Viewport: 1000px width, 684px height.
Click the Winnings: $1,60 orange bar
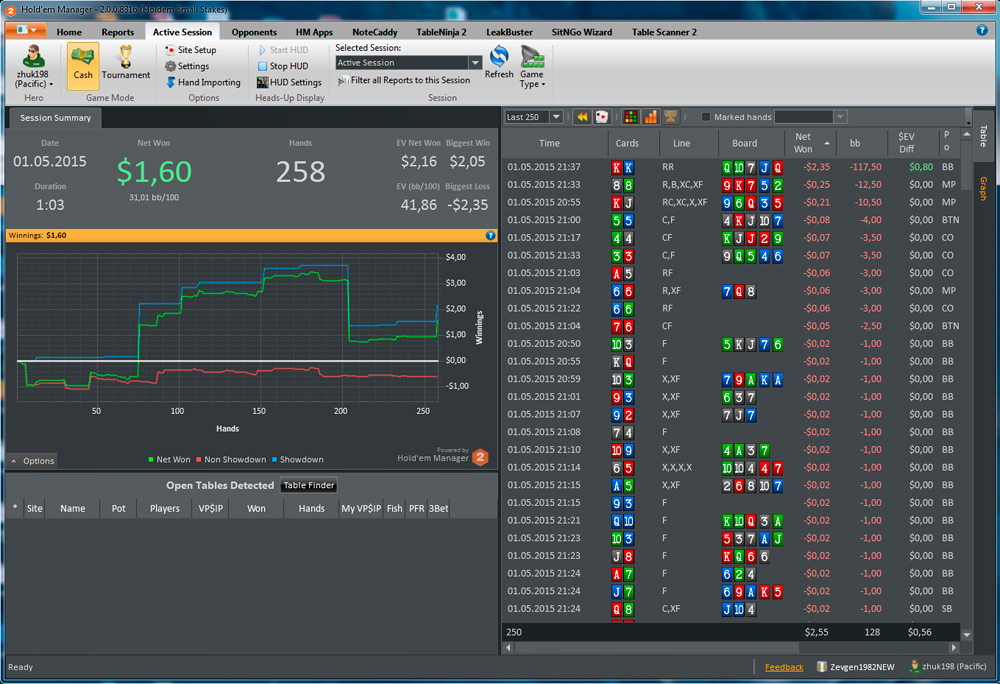[251, 235]
